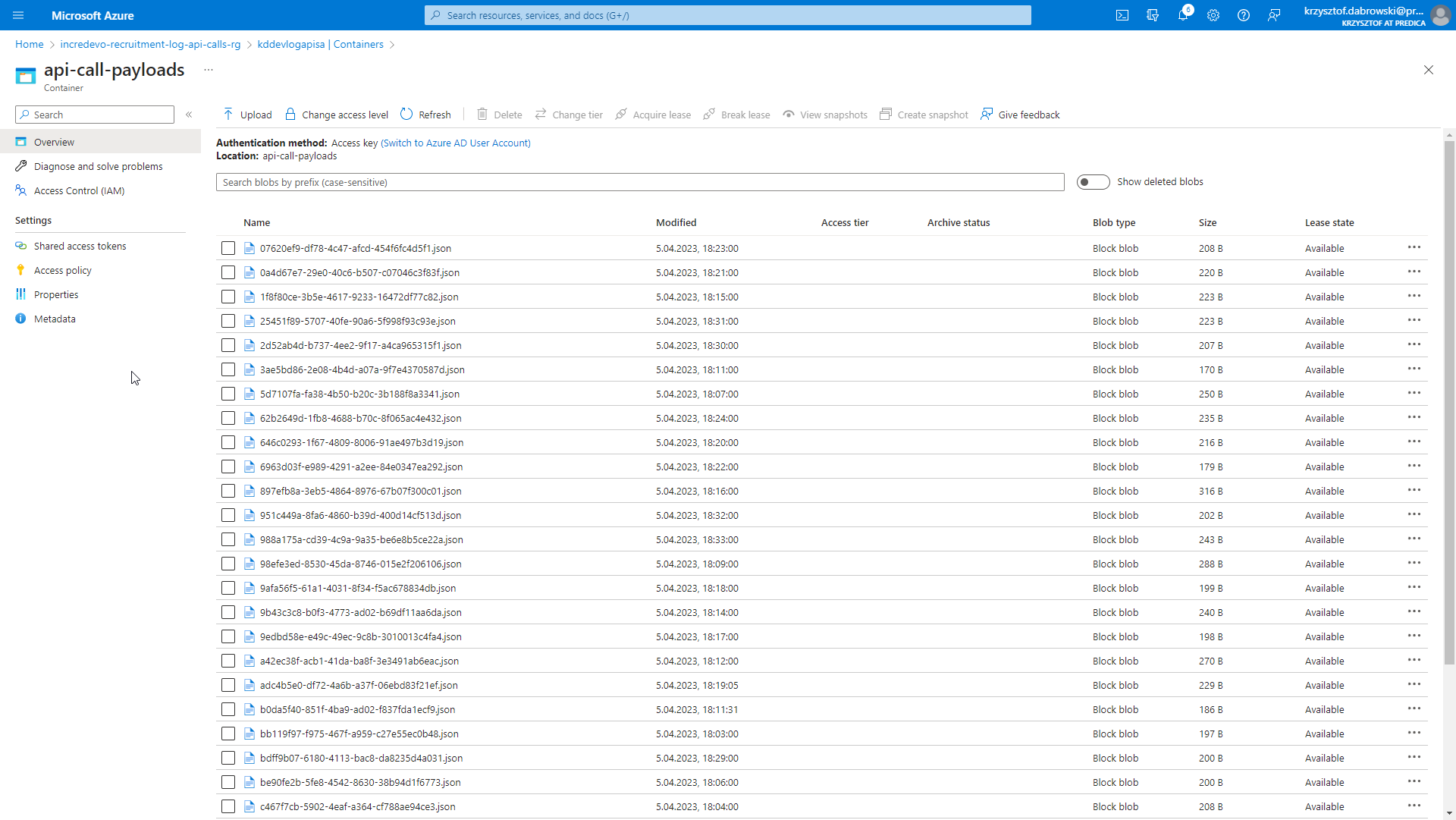Click the help question mark icon

point(1244,15)
